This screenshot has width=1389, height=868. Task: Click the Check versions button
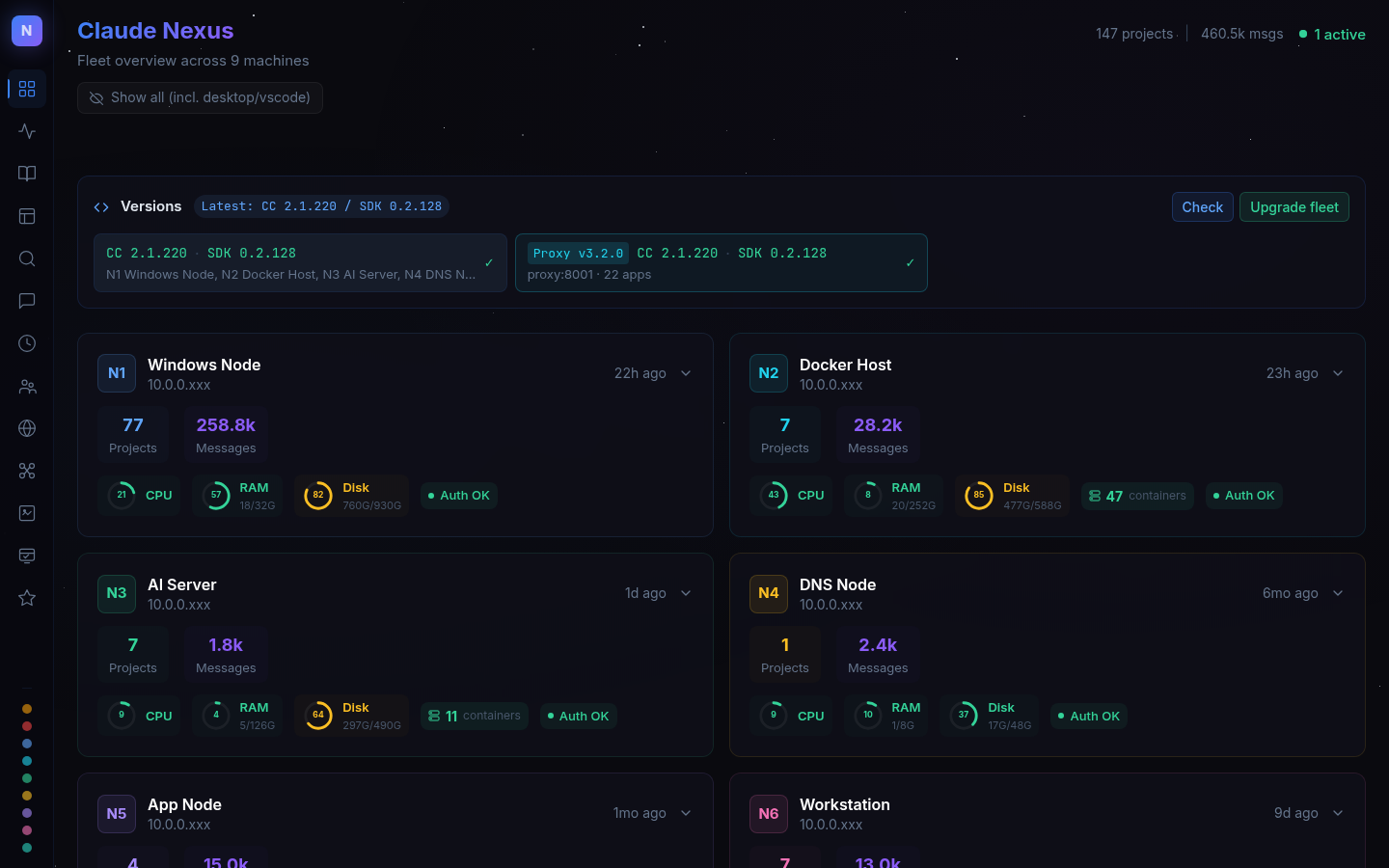click(x=1202, y=207)
